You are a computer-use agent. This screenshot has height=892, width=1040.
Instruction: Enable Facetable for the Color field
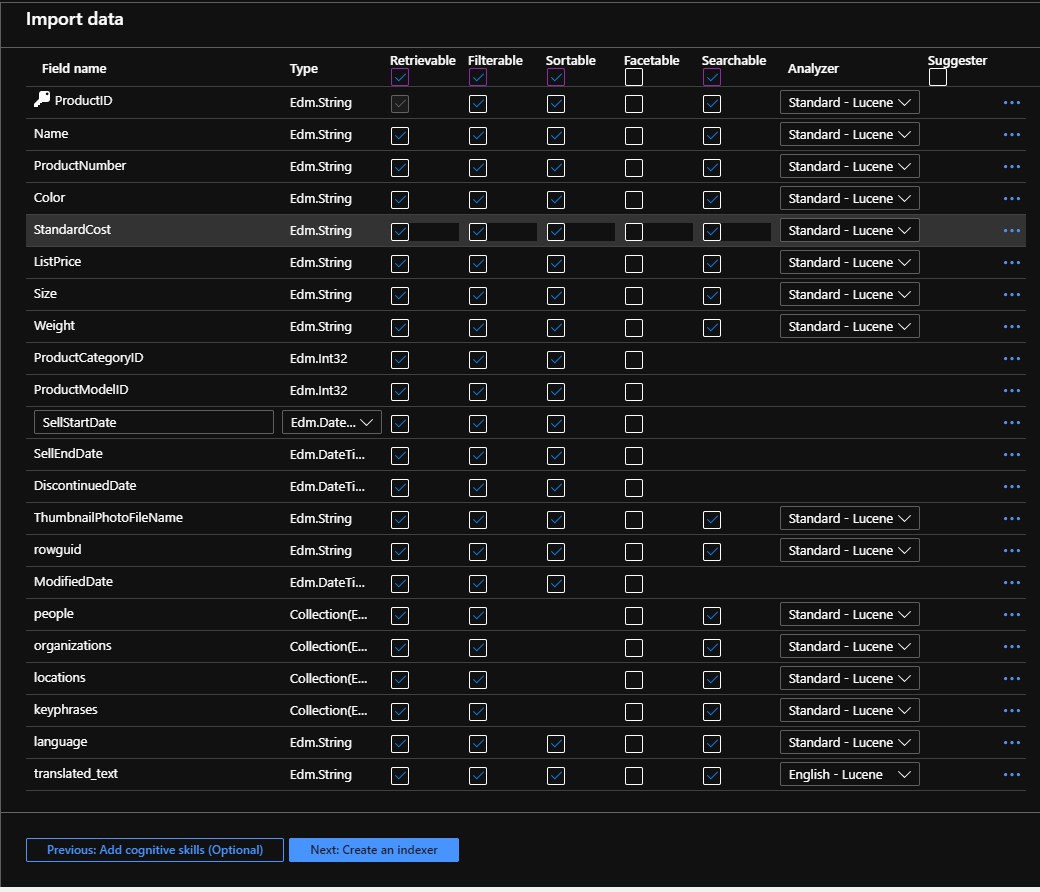[633, 199]
